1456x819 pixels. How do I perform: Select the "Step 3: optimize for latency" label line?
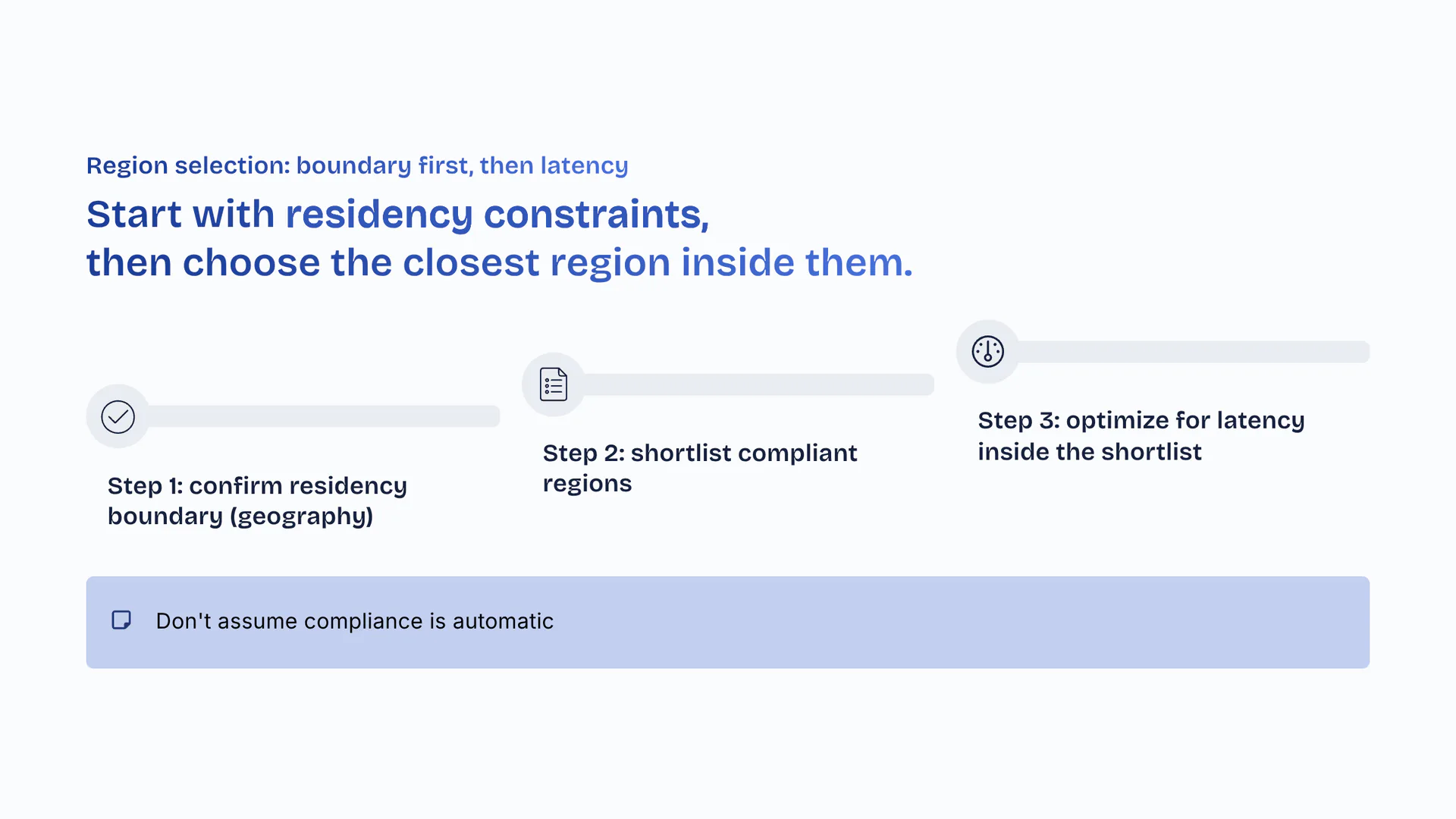point(1141,420)
